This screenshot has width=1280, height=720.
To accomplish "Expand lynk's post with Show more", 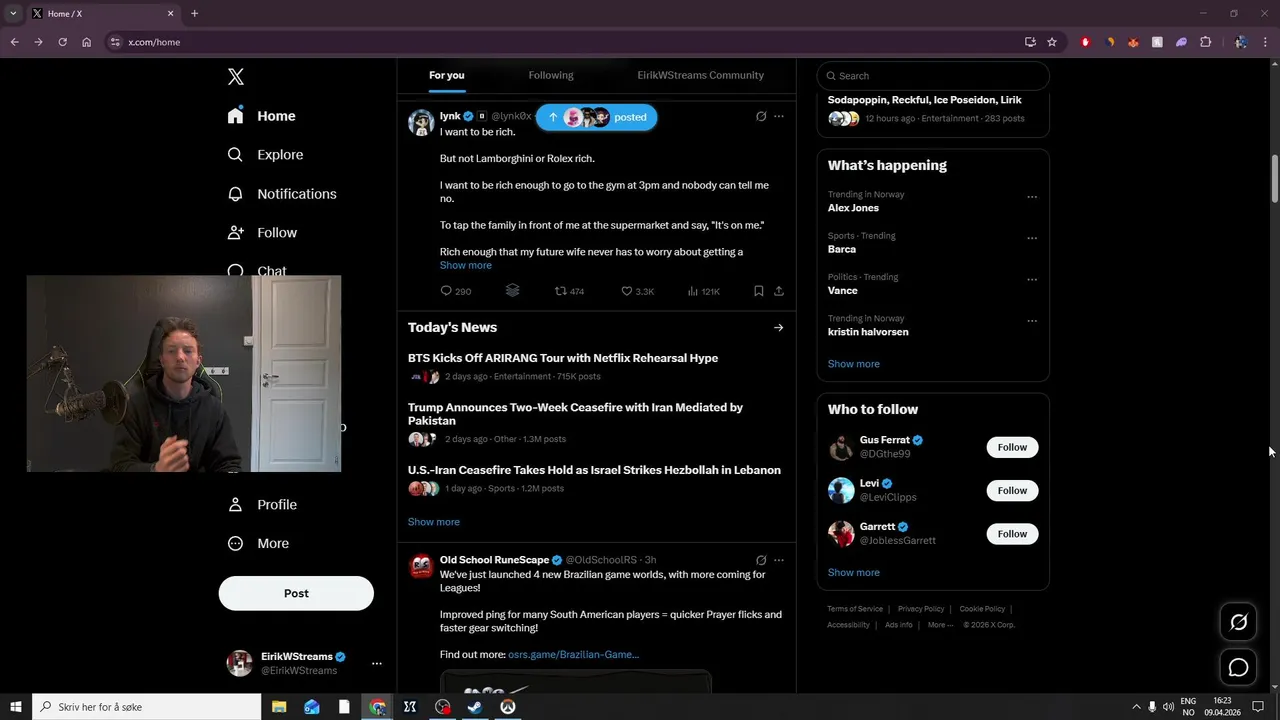I will 465,265.
